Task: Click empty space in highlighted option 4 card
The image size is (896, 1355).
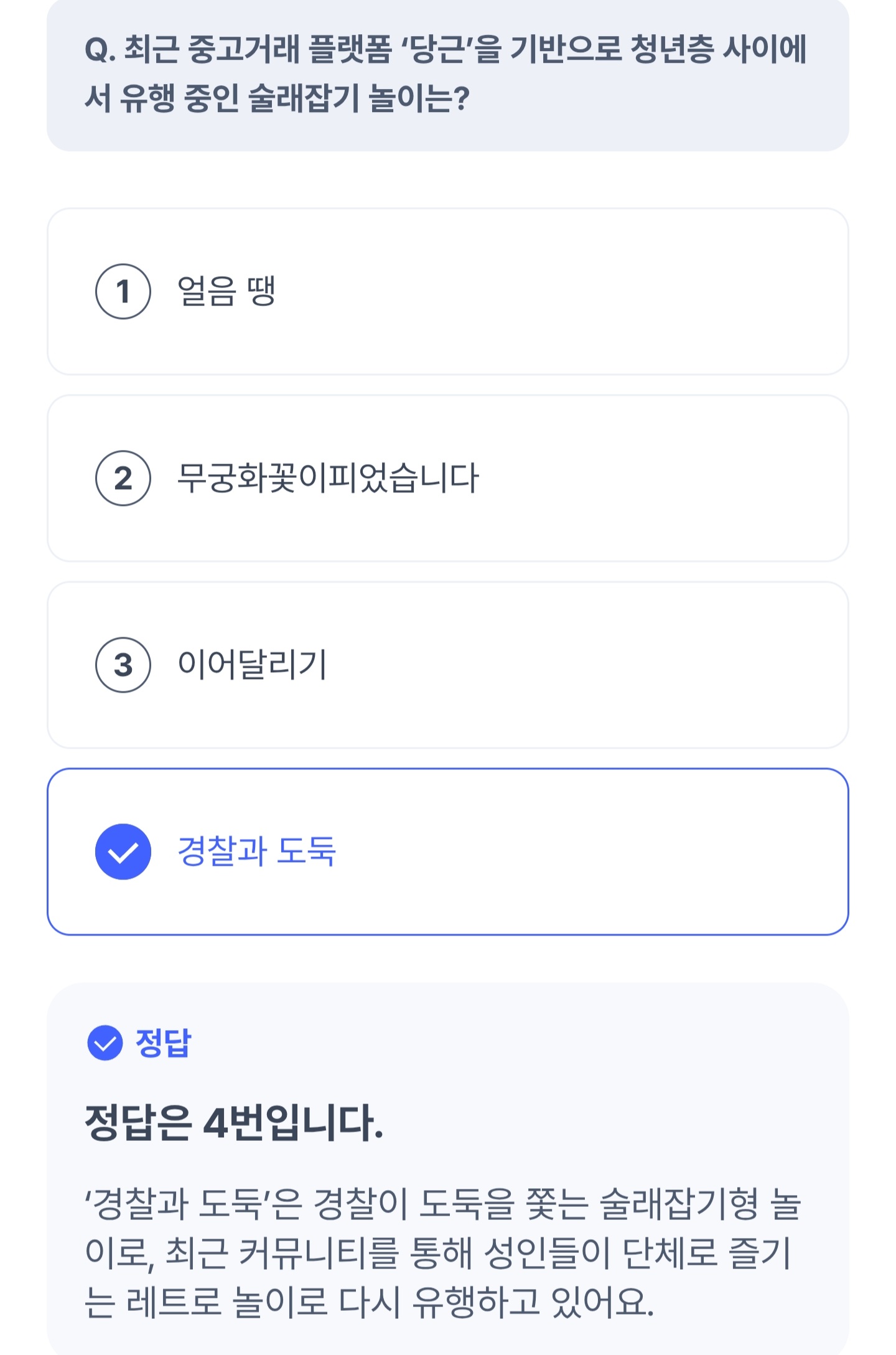Action: point(560,851)
